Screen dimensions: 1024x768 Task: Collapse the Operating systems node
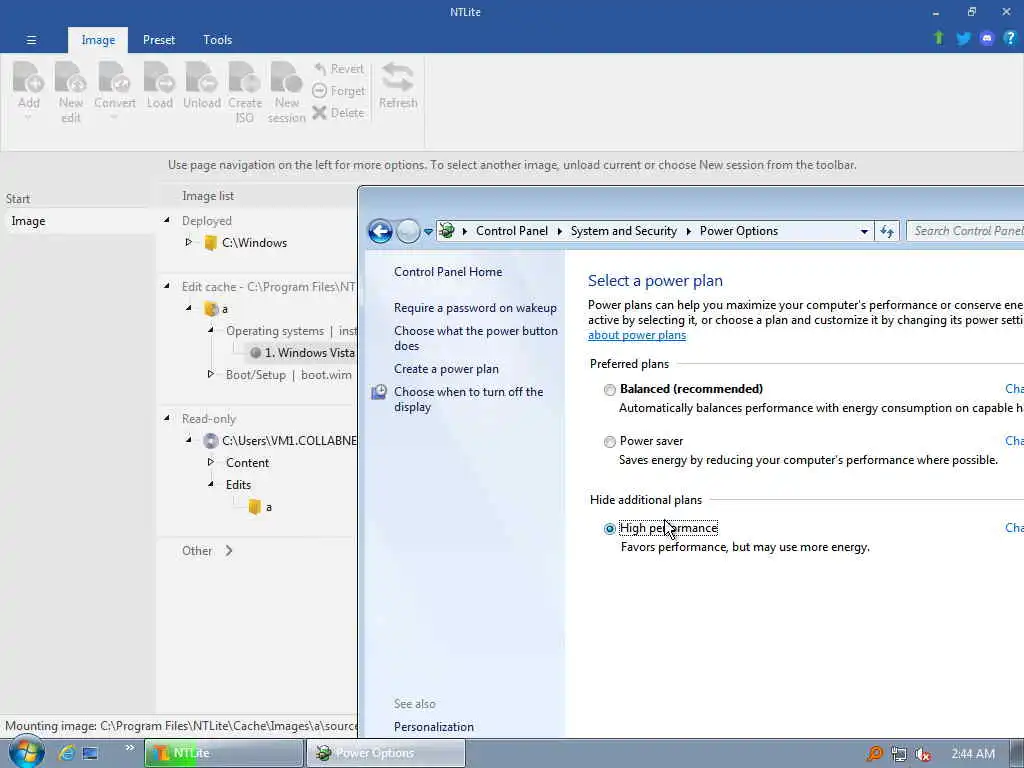click(x=211, y=330)
